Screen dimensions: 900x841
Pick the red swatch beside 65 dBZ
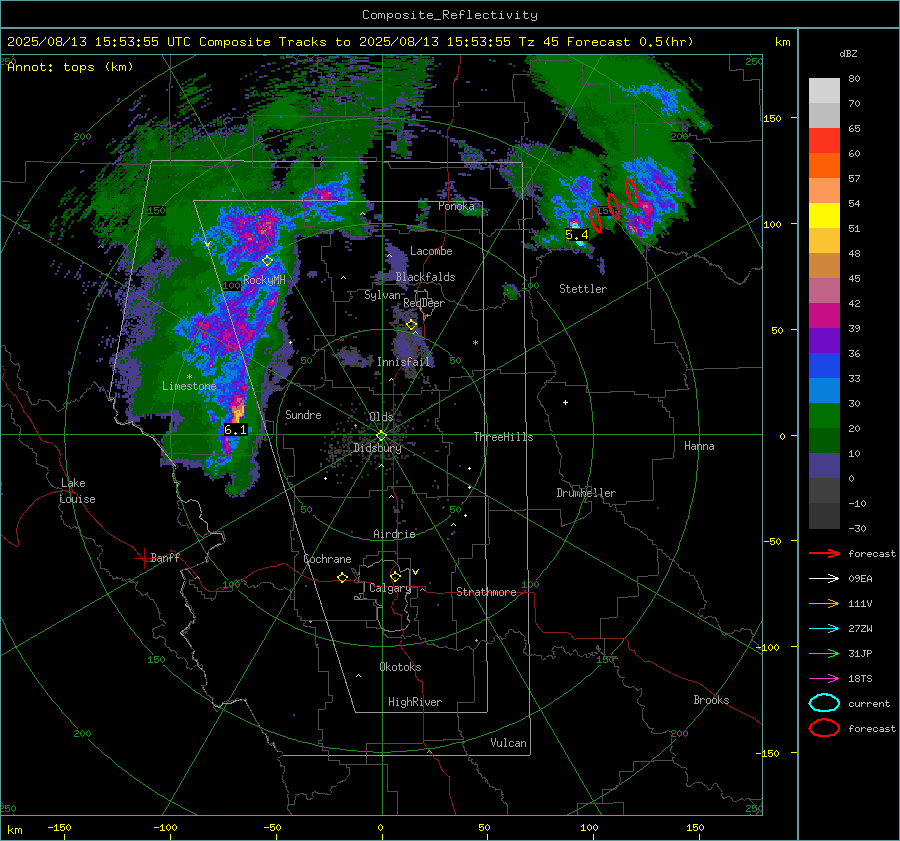click(824, 140)
